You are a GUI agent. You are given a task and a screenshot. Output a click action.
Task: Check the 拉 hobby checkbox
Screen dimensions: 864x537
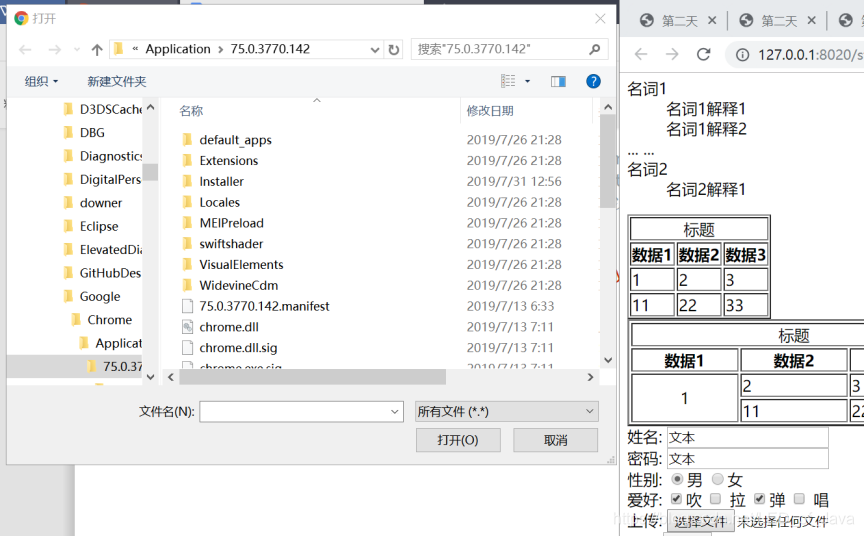click(x=716, y=499)
